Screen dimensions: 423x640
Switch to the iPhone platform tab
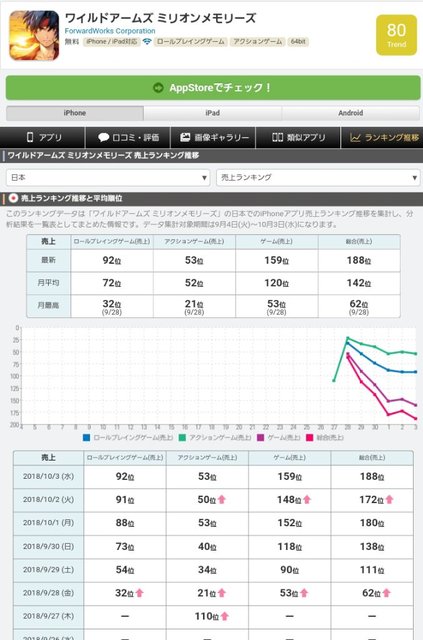[x=75, y=113]
